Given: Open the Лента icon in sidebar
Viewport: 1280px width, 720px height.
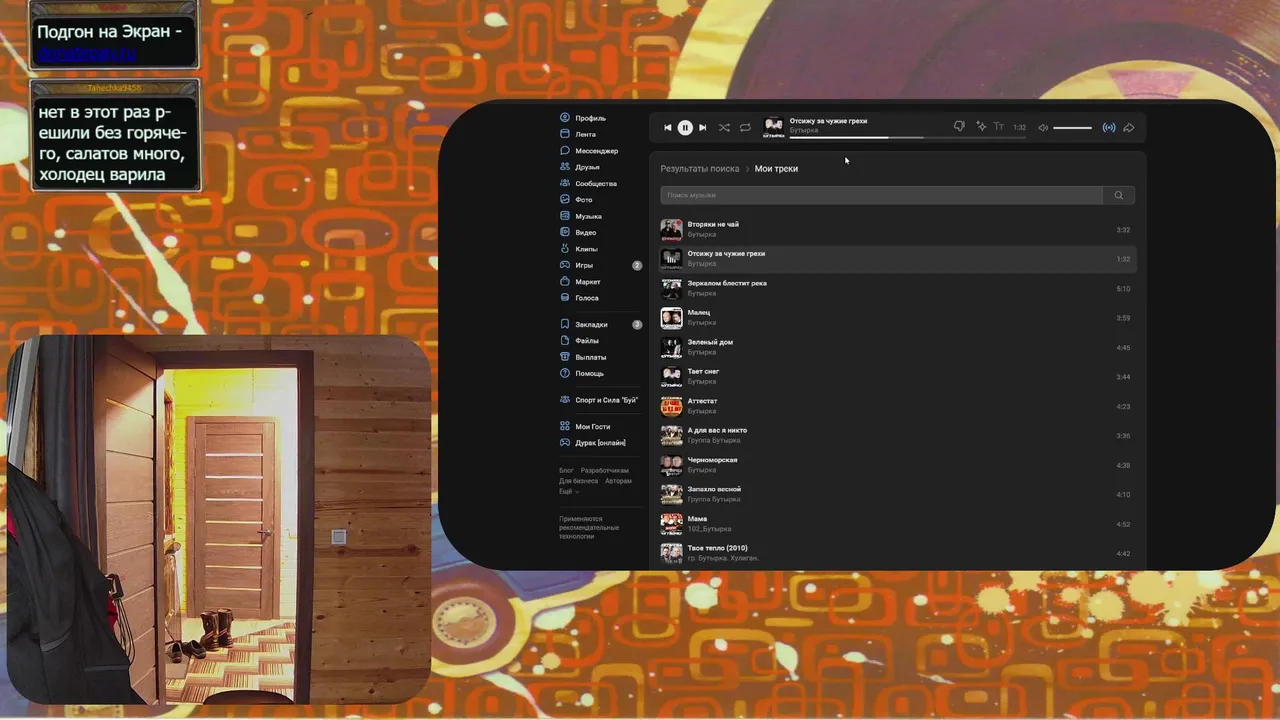Looking at the screenshot, I should click(565, 134).
